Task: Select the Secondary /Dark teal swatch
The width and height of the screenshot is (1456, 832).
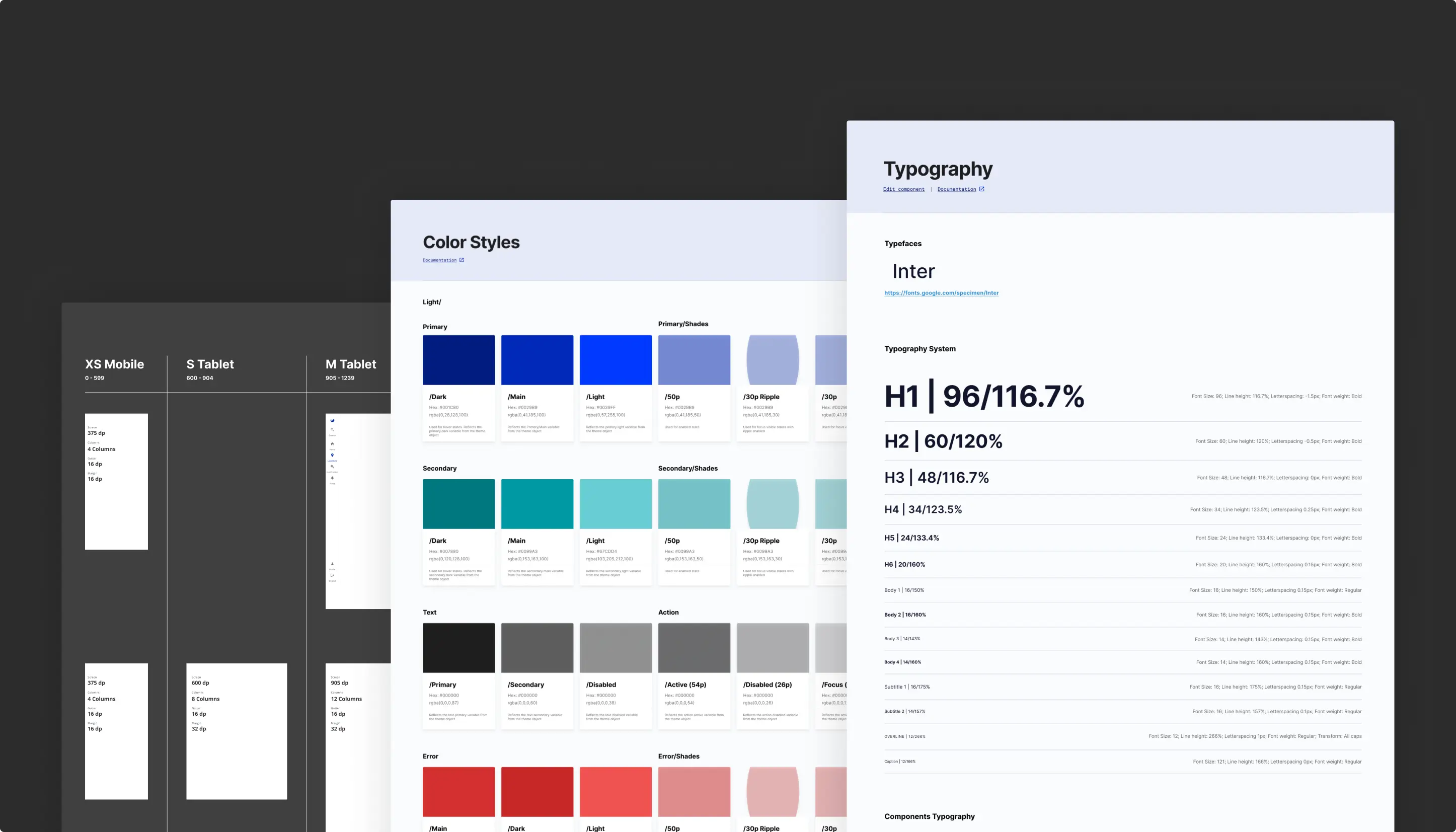Action: tap(458, 504)
